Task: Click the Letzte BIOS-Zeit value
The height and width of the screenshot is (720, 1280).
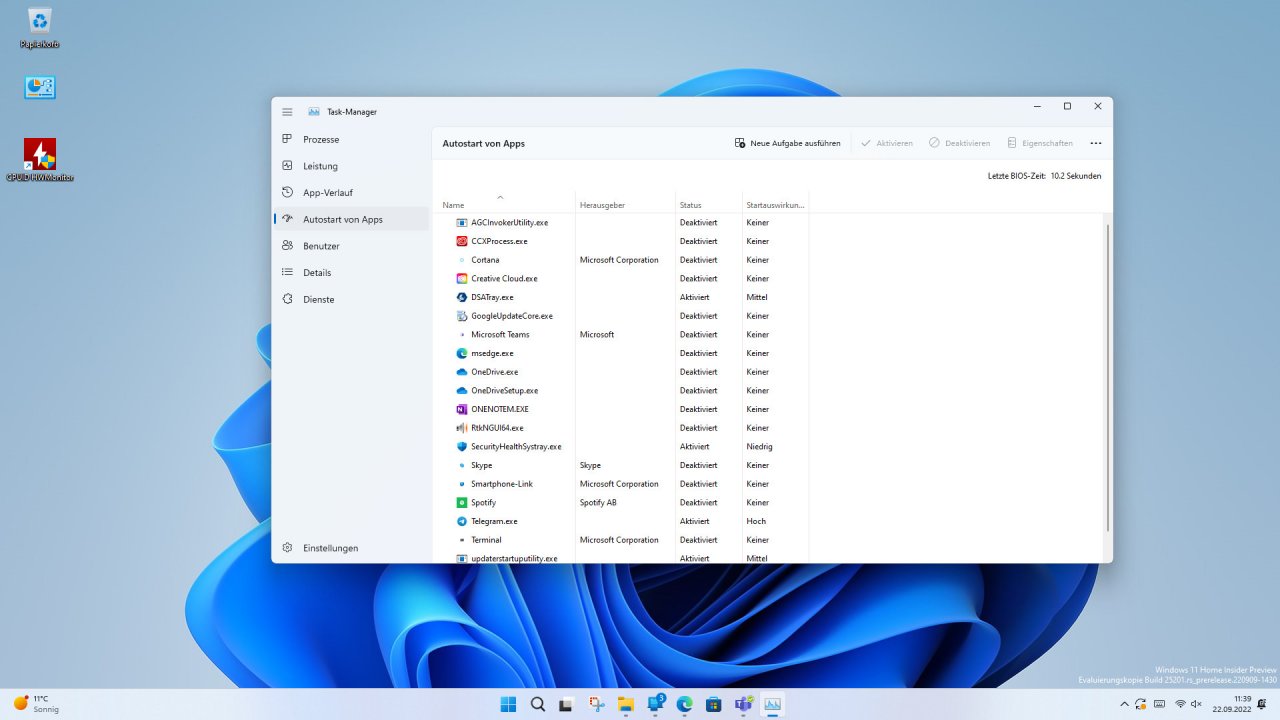Action: coord(1075,176)
